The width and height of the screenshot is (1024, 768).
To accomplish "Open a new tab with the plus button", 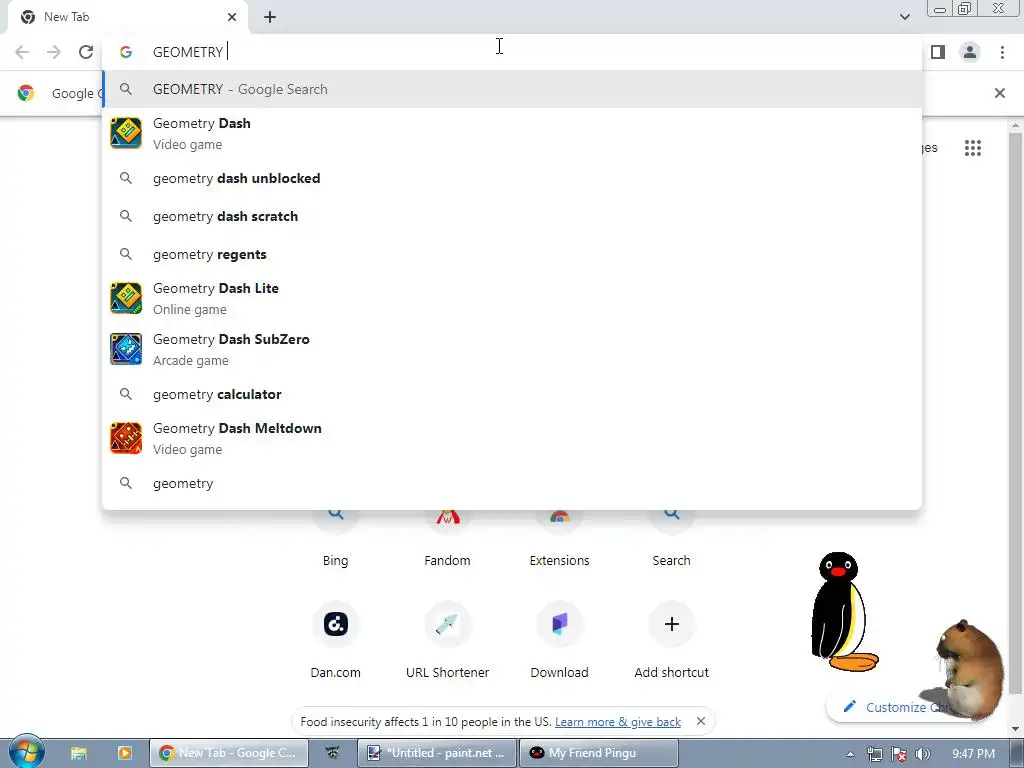I will (x=270, y=17).
